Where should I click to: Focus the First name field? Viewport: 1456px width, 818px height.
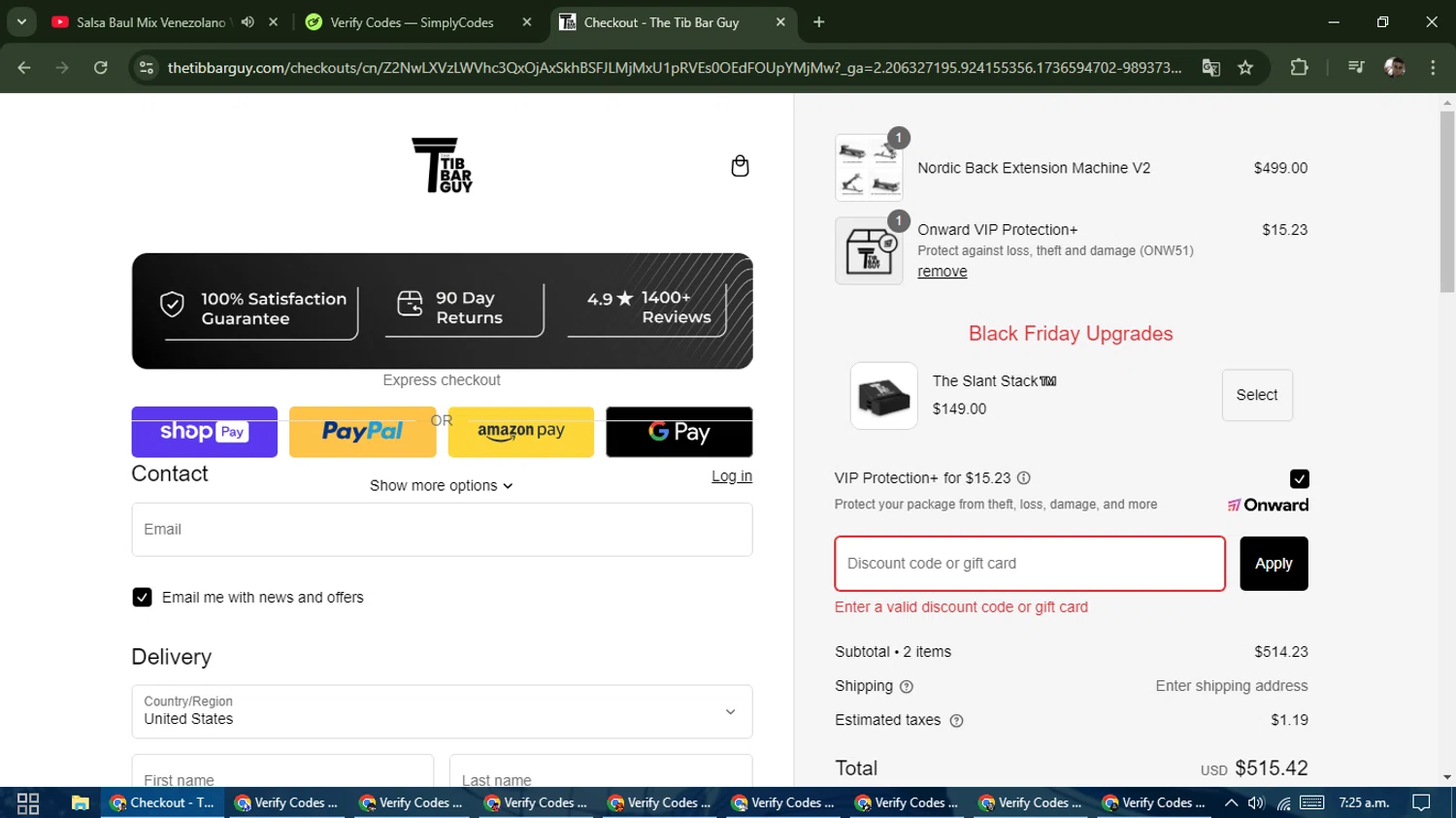282,771
